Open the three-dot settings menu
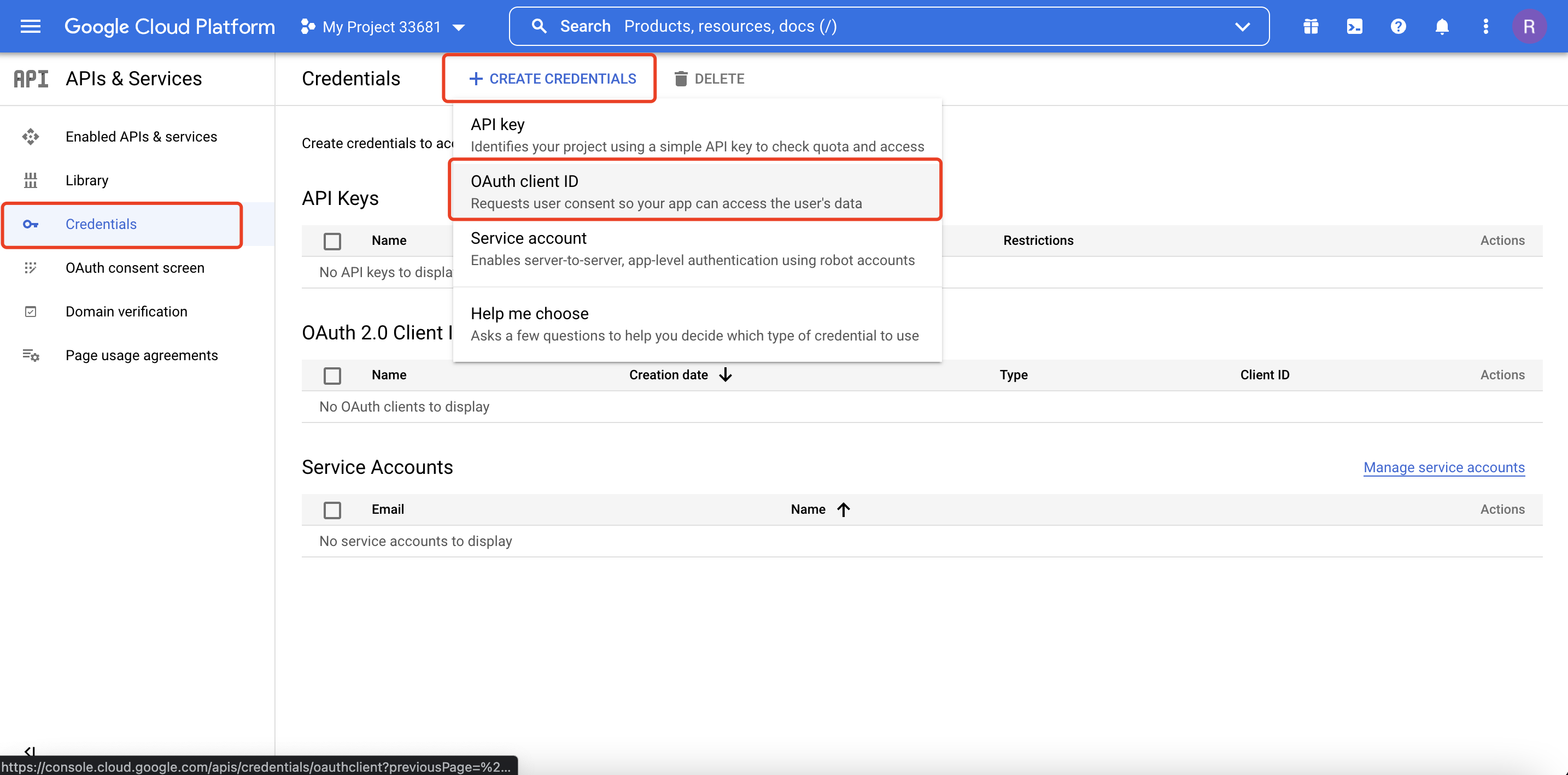This screenshot has width=1568, height=775. point(1485,26)
